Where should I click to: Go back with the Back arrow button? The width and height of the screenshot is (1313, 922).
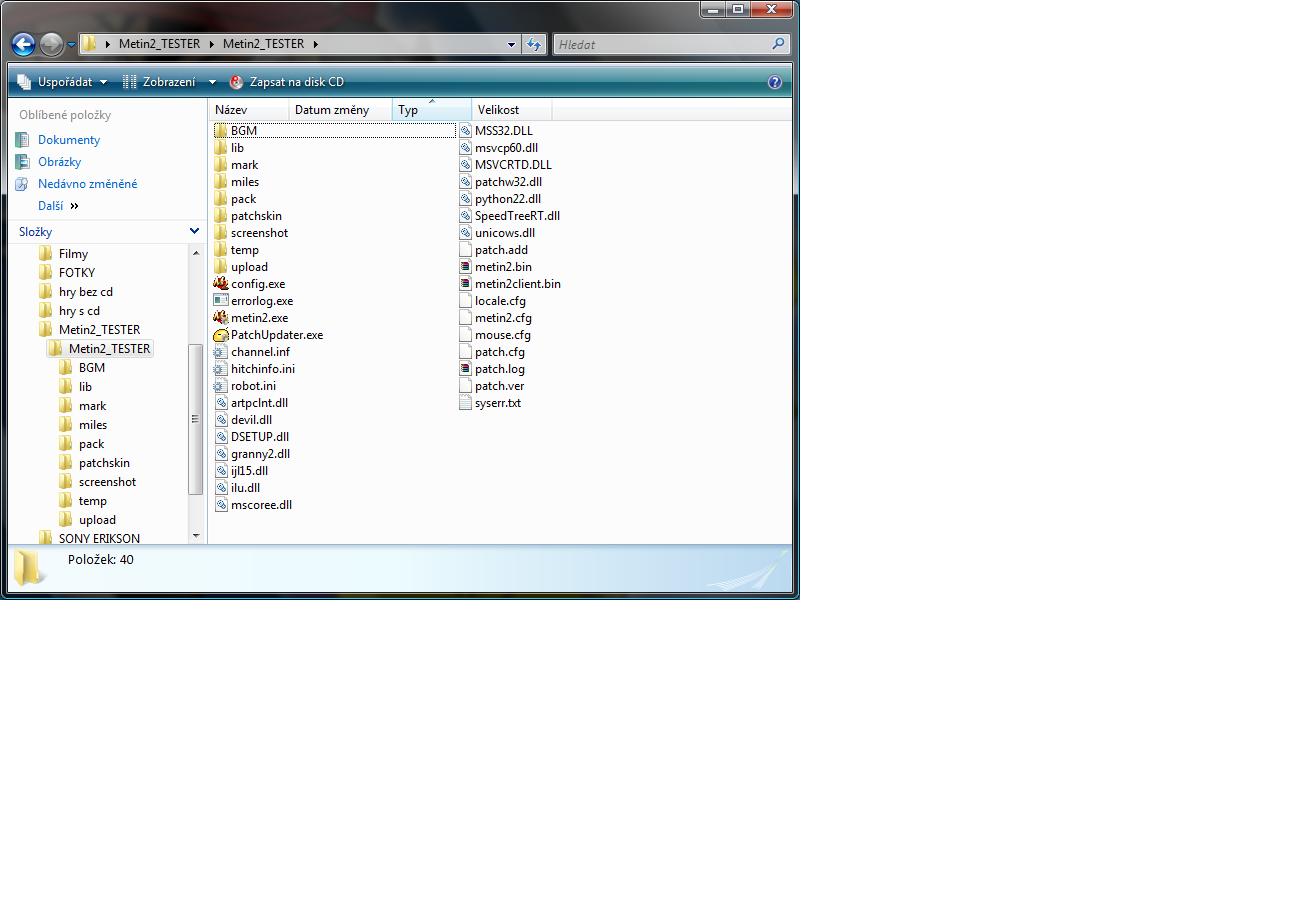[x=23, y=44]
